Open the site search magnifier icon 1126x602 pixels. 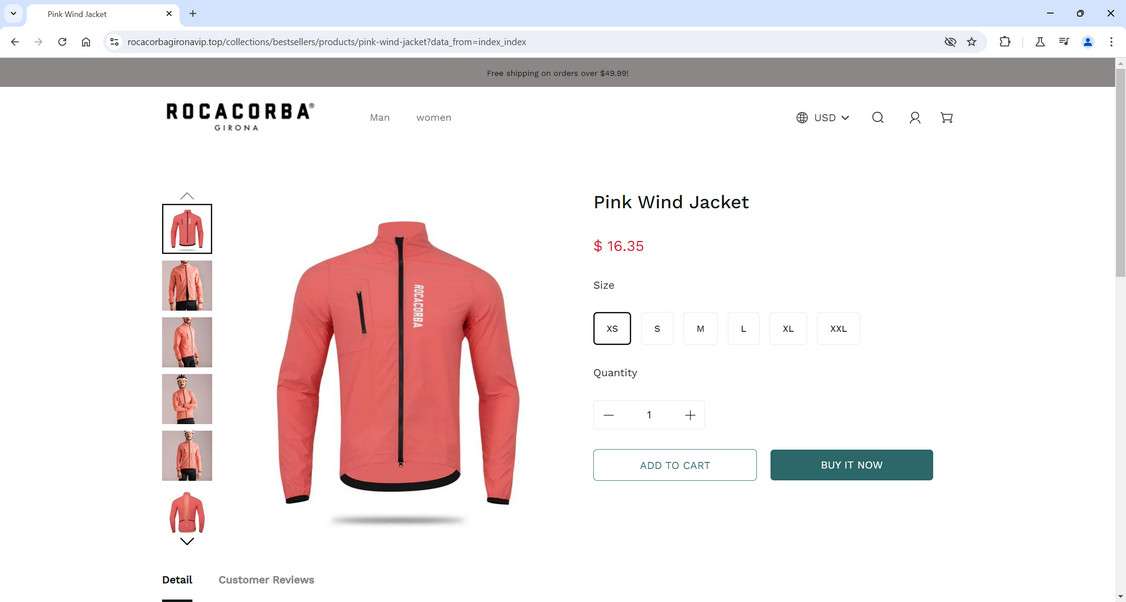point(878,117)
